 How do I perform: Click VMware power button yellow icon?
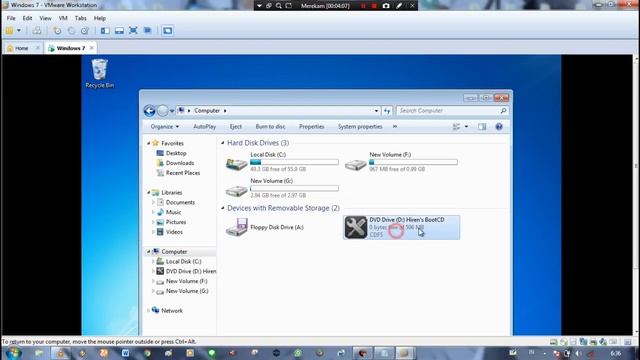9,31
